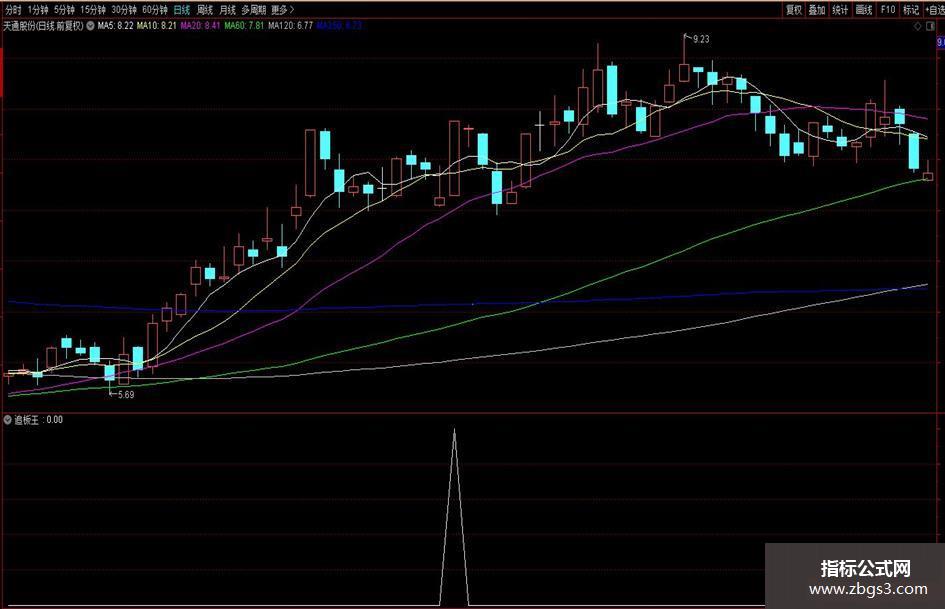945x609 pixels.
Task: Click the MA20: 8.41 label
Action: 200,26
